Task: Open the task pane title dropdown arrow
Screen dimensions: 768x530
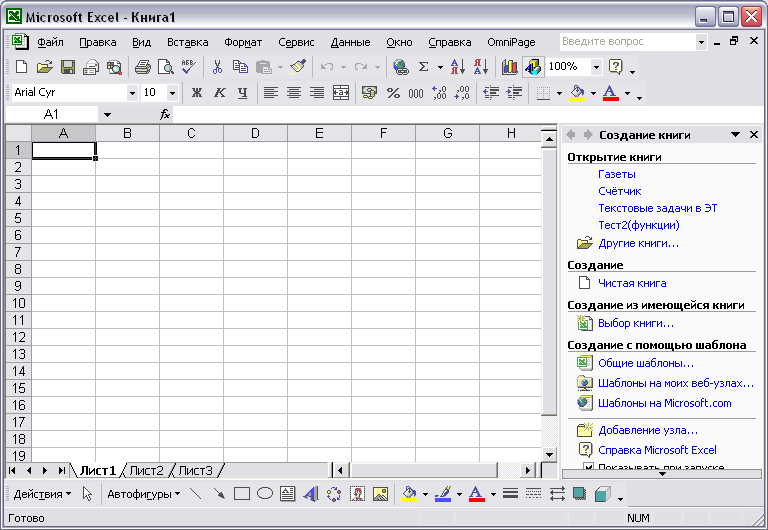Action: pos(735,135)
